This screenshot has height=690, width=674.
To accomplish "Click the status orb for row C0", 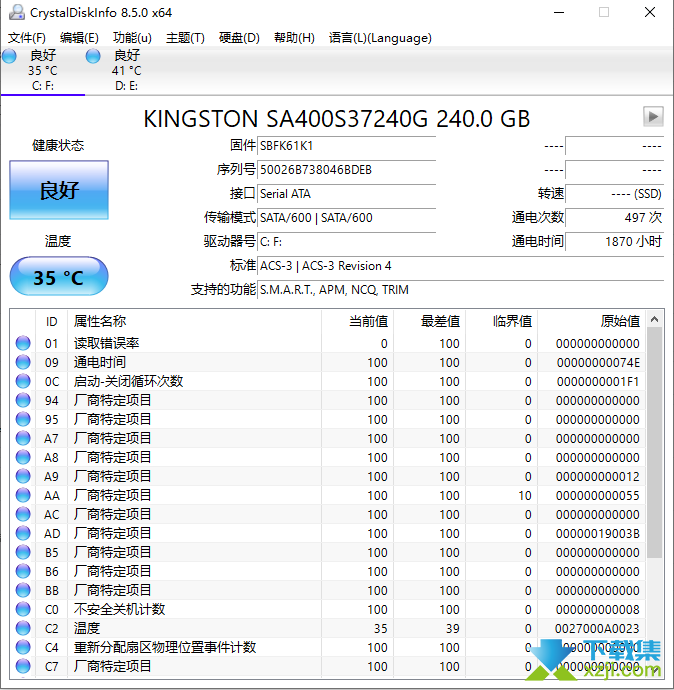I will pyautogui.click(x=23, y=609).
